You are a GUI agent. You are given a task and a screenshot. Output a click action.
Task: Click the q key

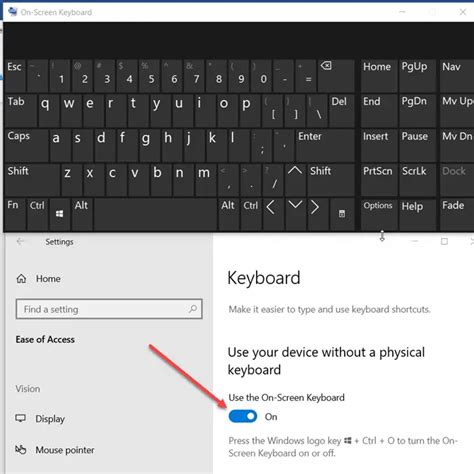tap(48, 110)
